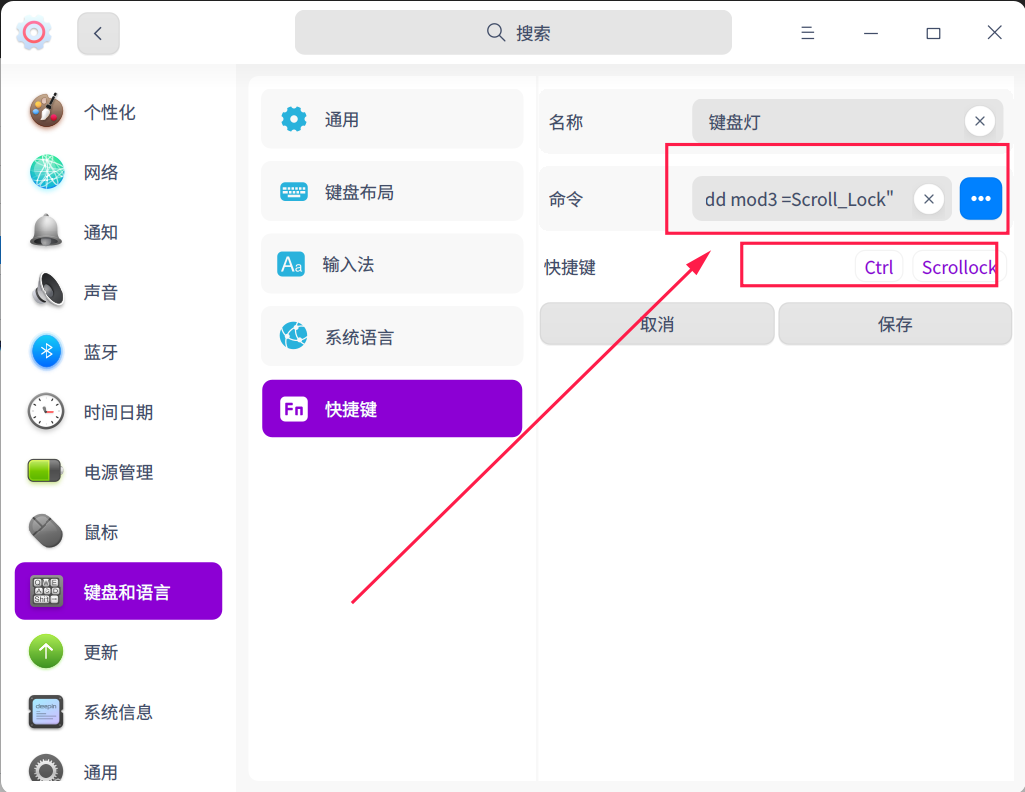The height and width of the screenshot is (792, 1025).
Task: Open the 系统信息 settings section
Action: [118, 712]
